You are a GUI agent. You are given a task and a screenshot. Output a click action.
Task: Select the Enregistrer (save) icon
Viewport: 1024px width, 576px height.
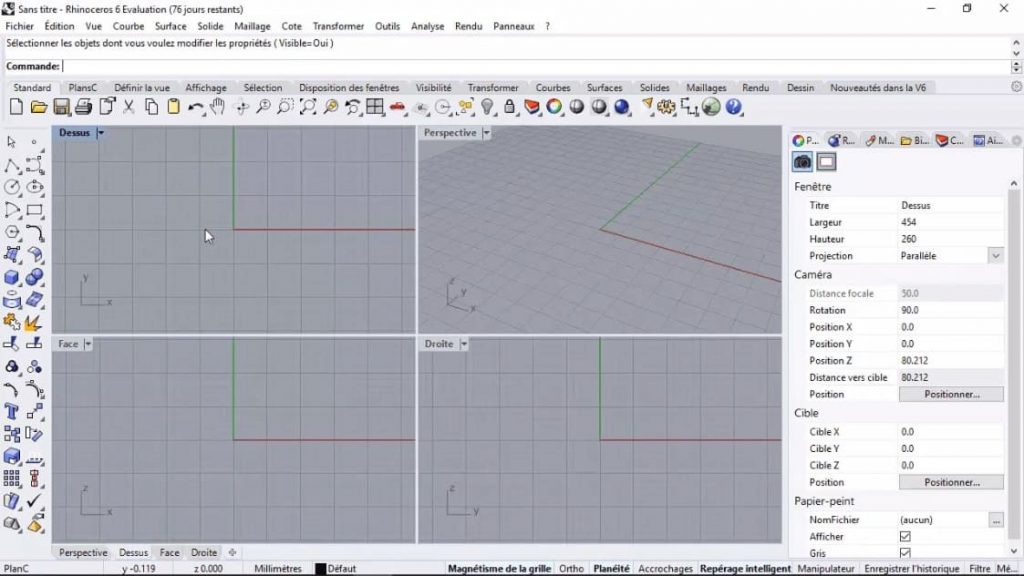64,107
